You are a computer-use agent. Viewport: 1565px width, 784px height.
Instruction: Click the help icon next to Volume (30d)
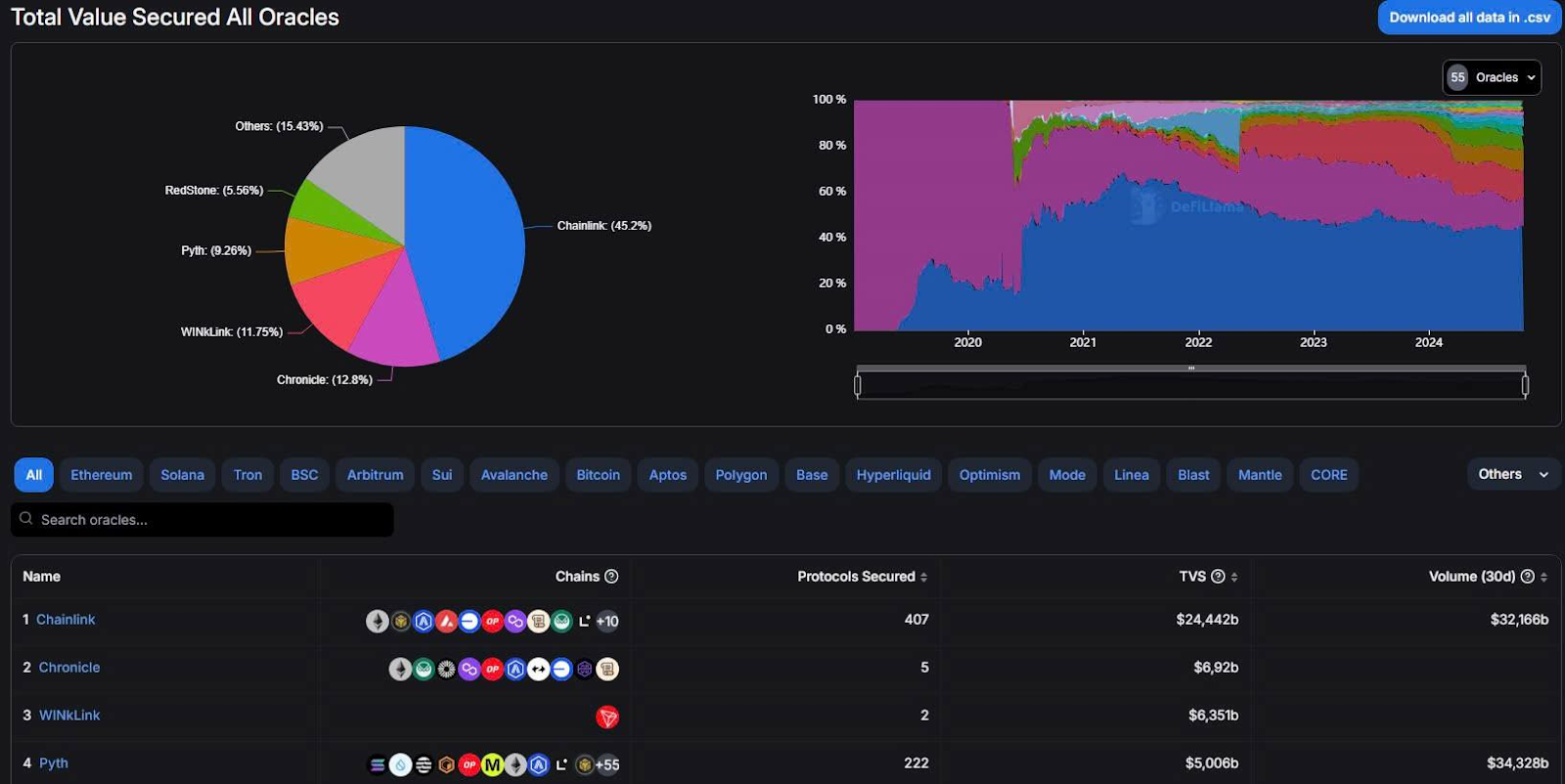(1527, 577)
